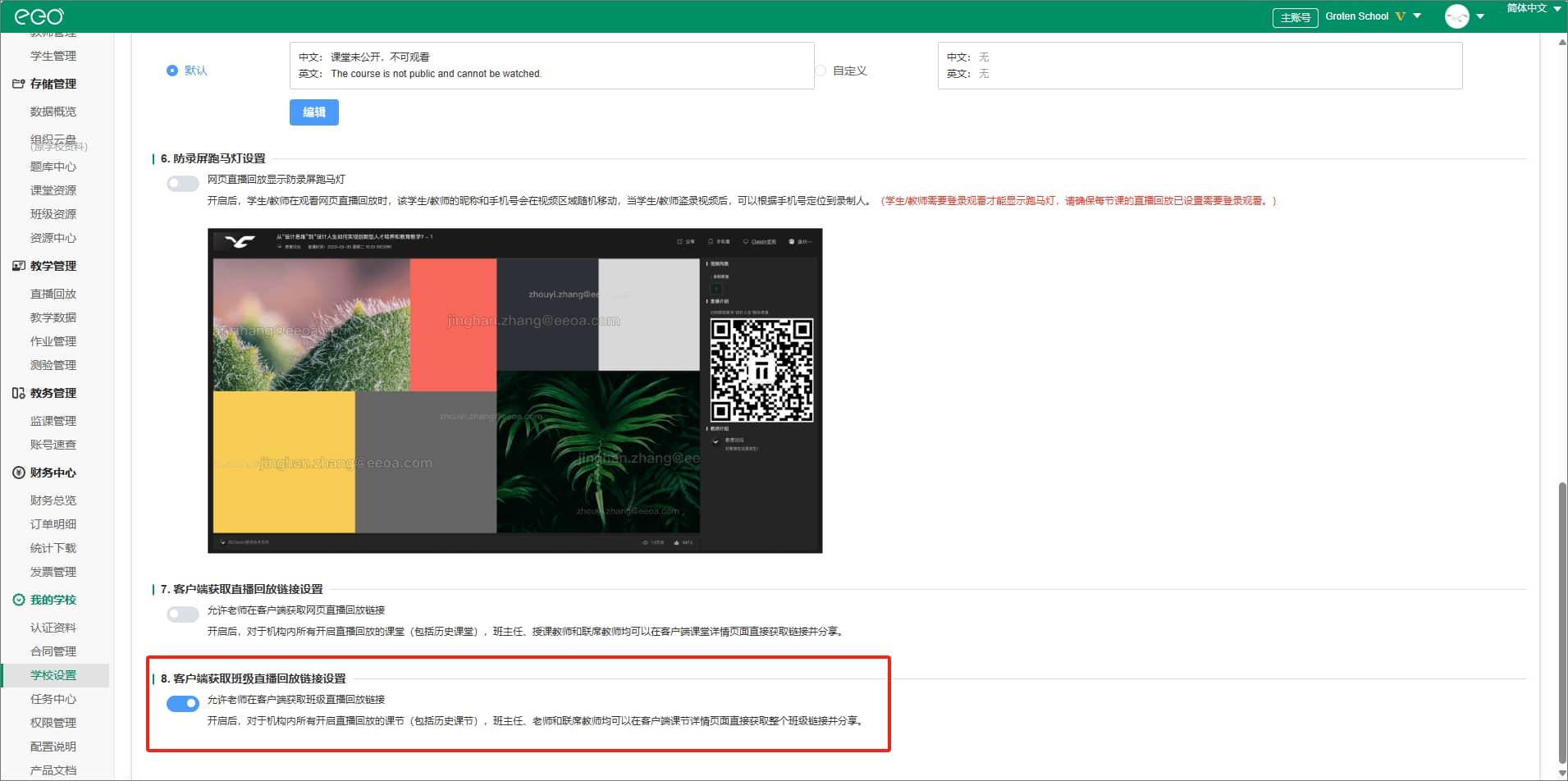The height and width of the screenshot is (781, 1568).
Task: Go to 账号速查 in the sidebar
Action: 53,445
